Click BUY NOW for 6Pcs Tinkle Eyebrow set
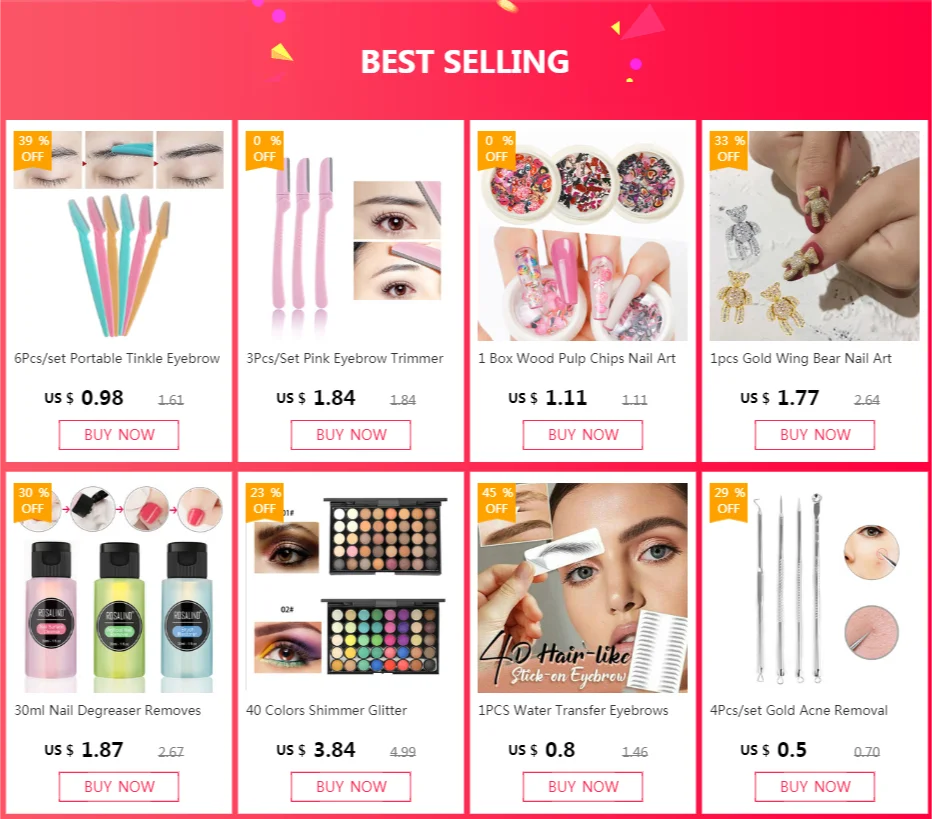Image resolution: width=932 pixels, height=819 pixels. tap(119, 435)
